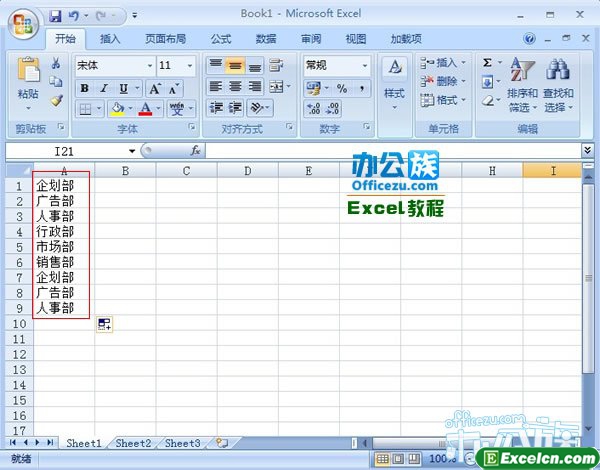600x470 pixels.
Task: Increase decimal places
Action: click(x=313, y=109)
